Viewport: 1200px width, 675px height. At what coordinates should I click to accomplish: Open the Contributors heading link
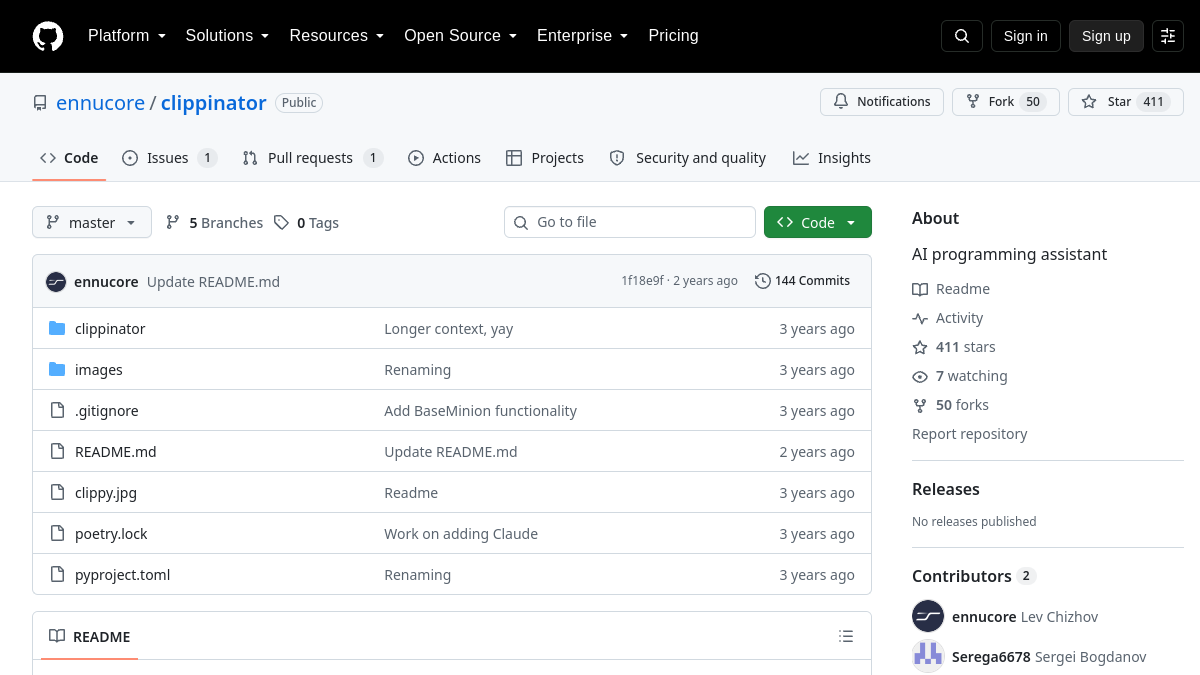[974, 576]
